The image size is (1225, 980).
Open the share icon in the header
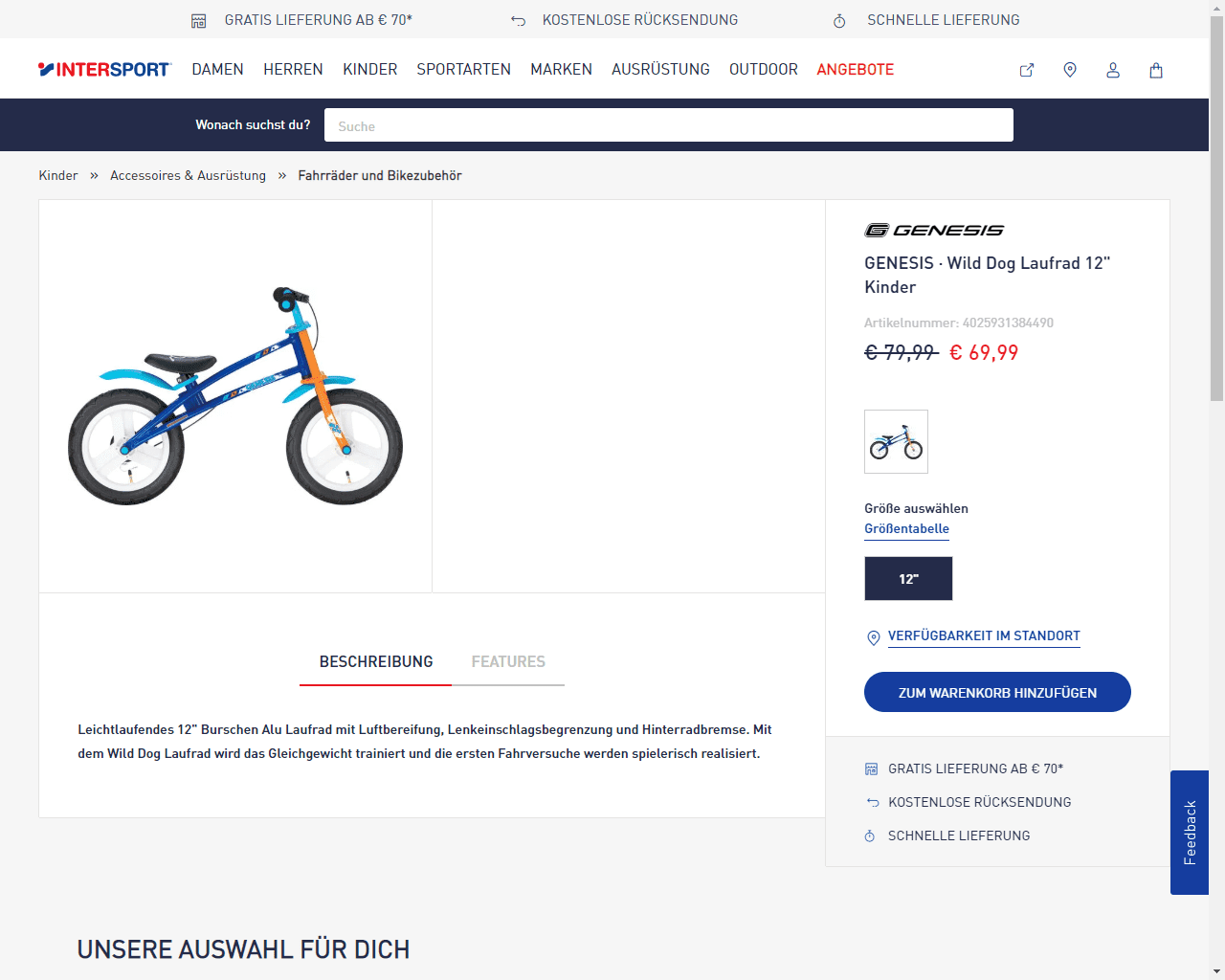(1027, 70)
